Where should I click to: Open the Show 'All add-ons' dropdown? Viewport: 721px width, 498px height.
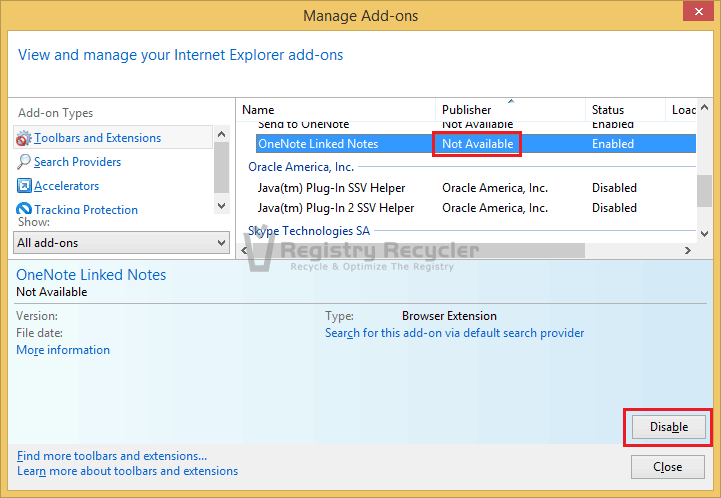click(121, 242)
